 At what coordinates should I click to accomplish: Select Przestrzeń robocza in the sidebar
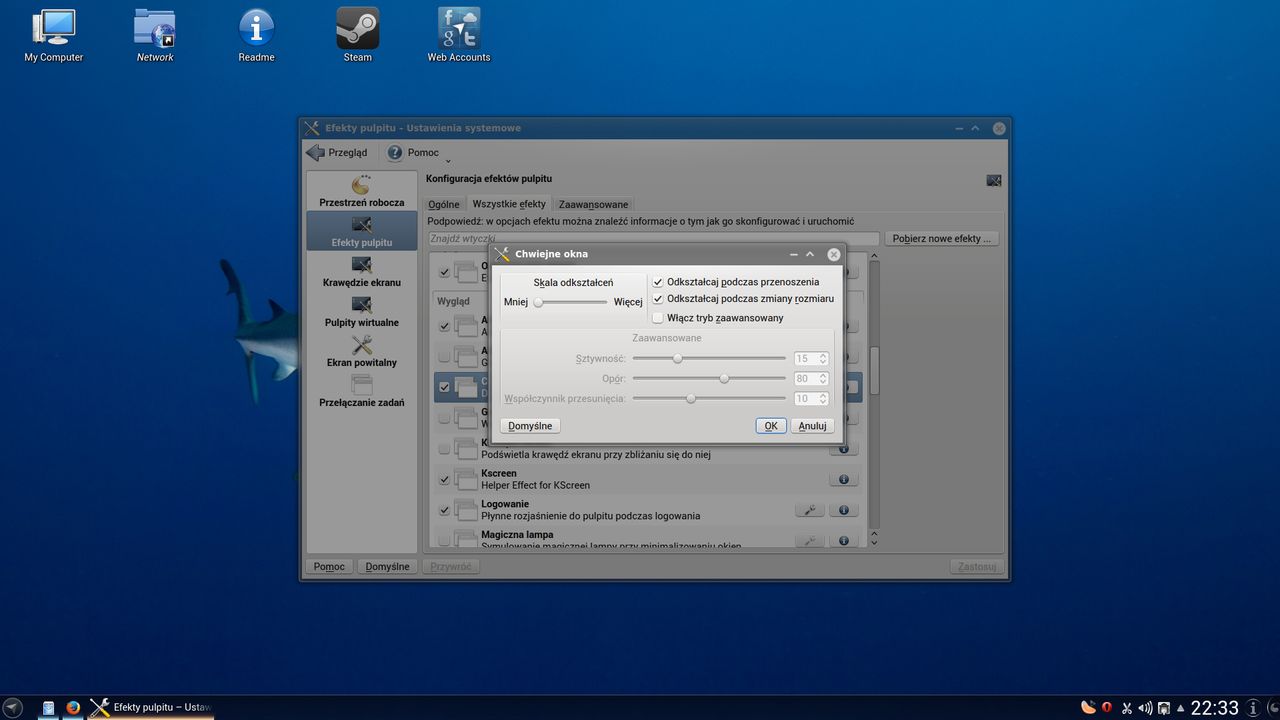point(362,191)
